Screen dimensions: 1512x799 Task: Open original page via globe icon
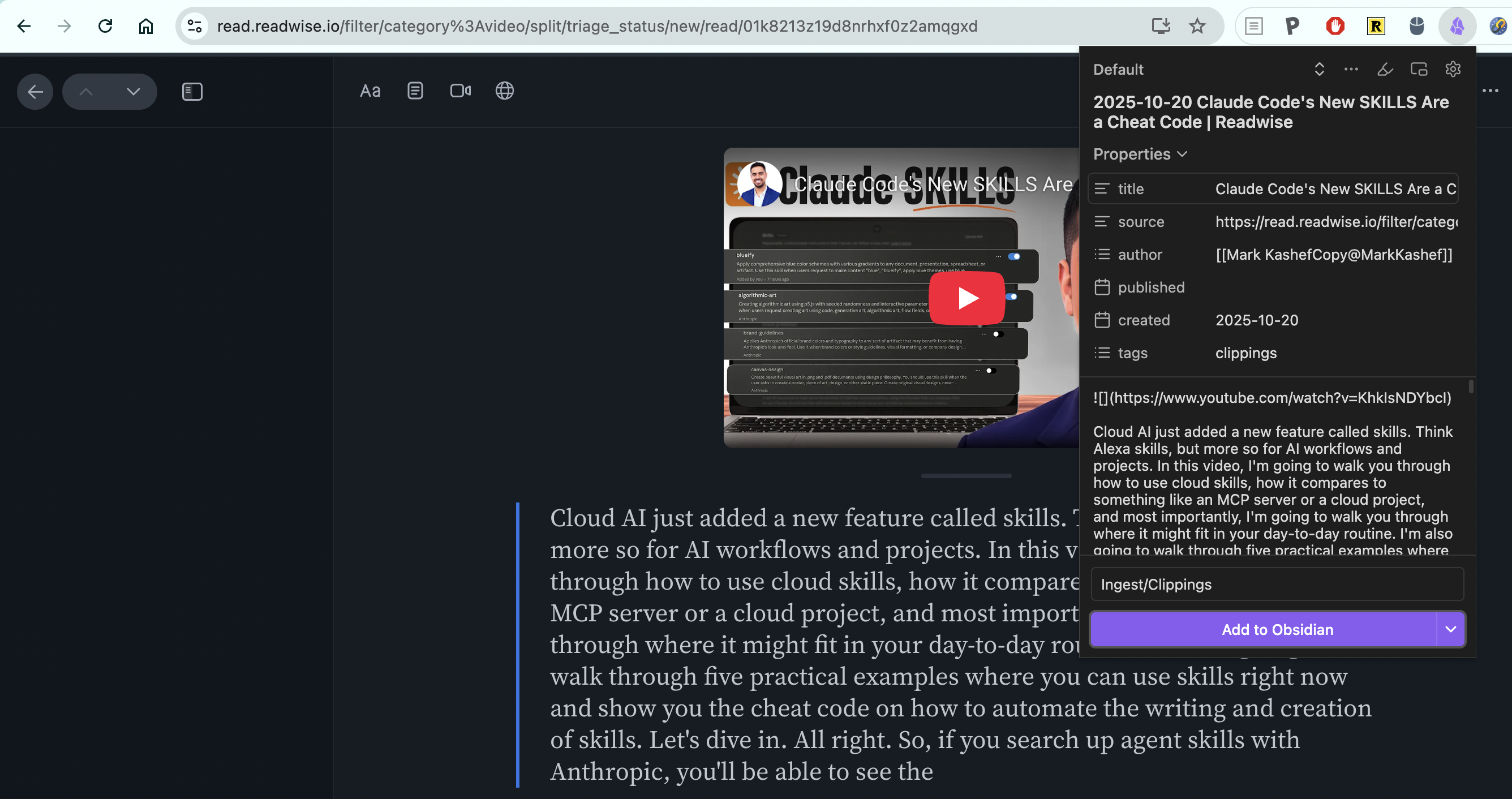[x=504, y=91]
